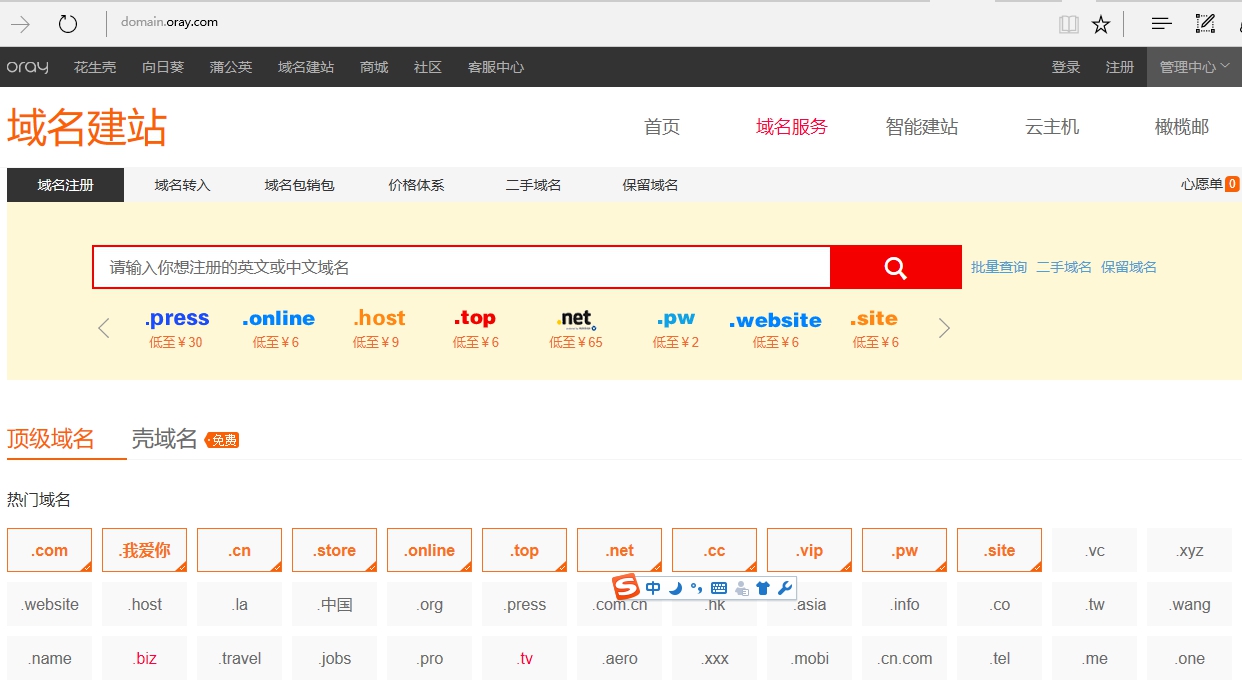Uncheck the .store domain option

point(334,550)
